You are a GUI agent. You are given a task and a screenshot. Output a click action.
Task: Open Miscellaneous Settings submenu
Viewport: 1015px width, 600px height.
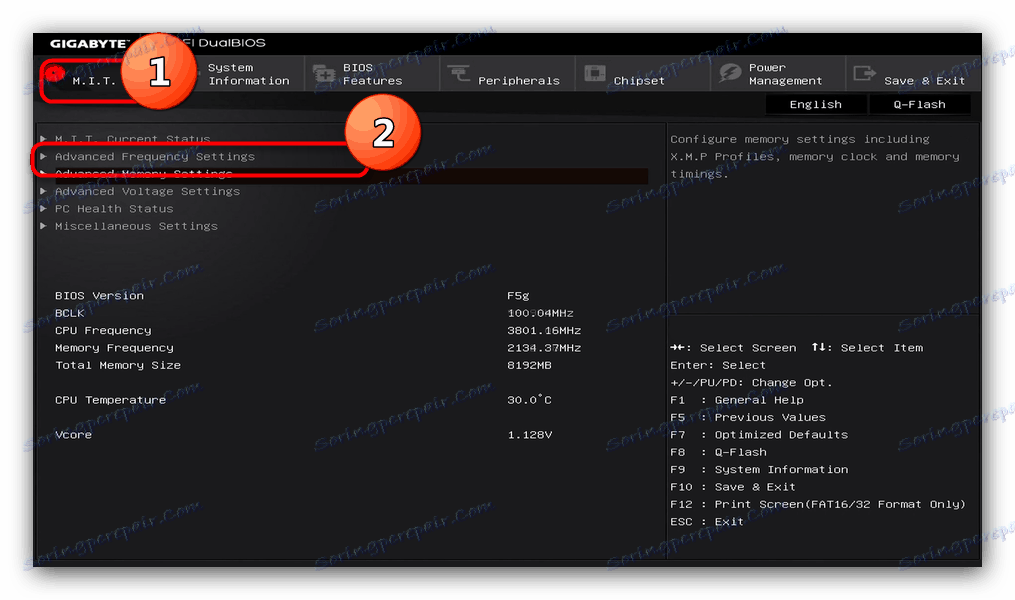(136, 226)
